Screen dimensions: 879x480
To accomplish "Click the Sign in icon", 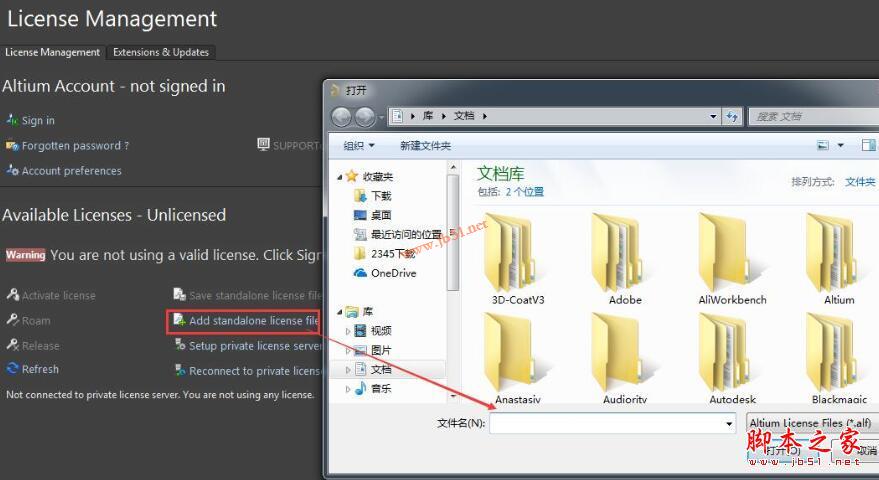I will [x=12, y=119].
